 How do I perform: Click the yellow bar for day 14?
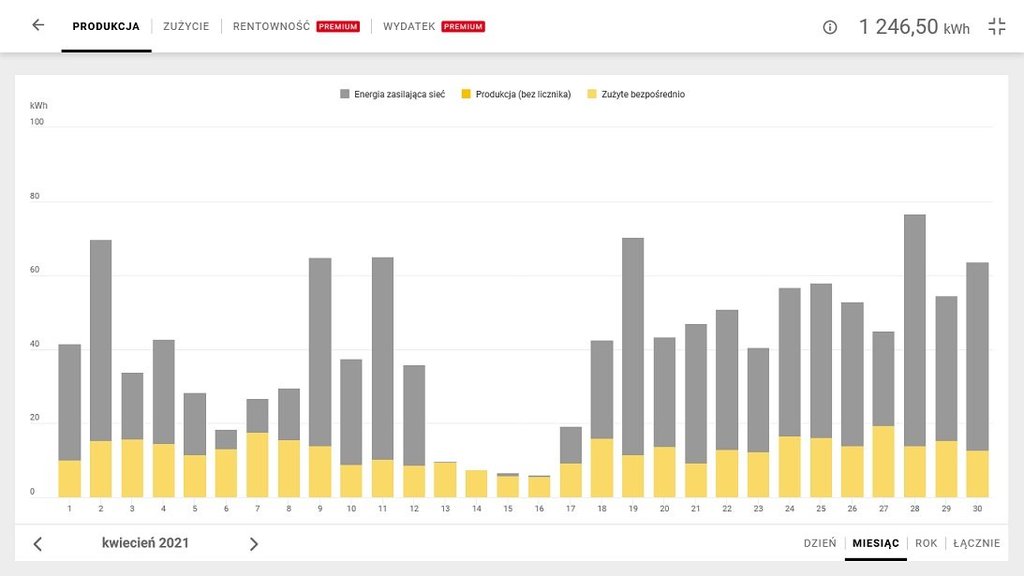(476, 484)
